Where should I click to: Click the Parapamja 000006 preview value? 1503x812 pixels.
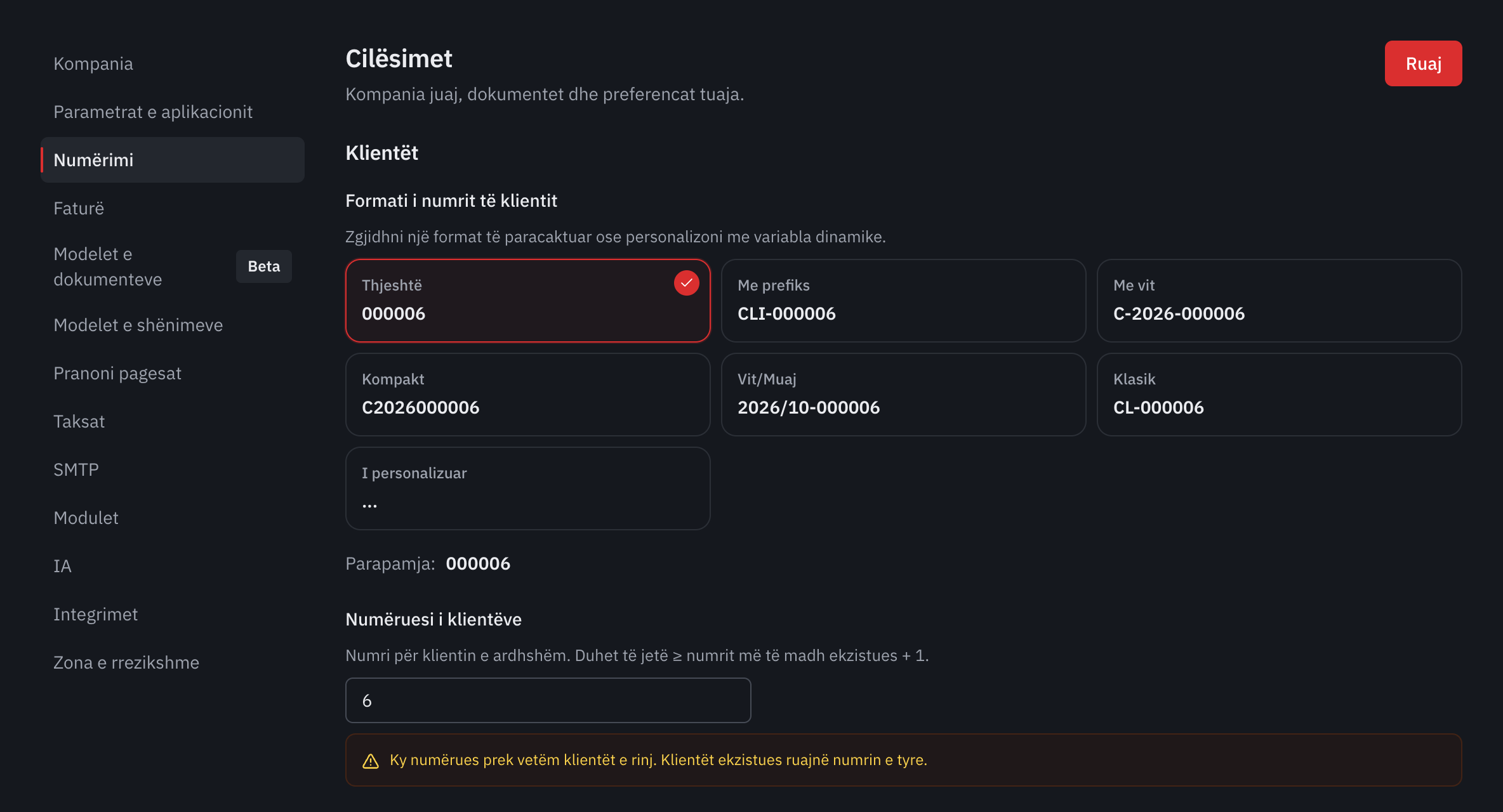pos(478,563)
